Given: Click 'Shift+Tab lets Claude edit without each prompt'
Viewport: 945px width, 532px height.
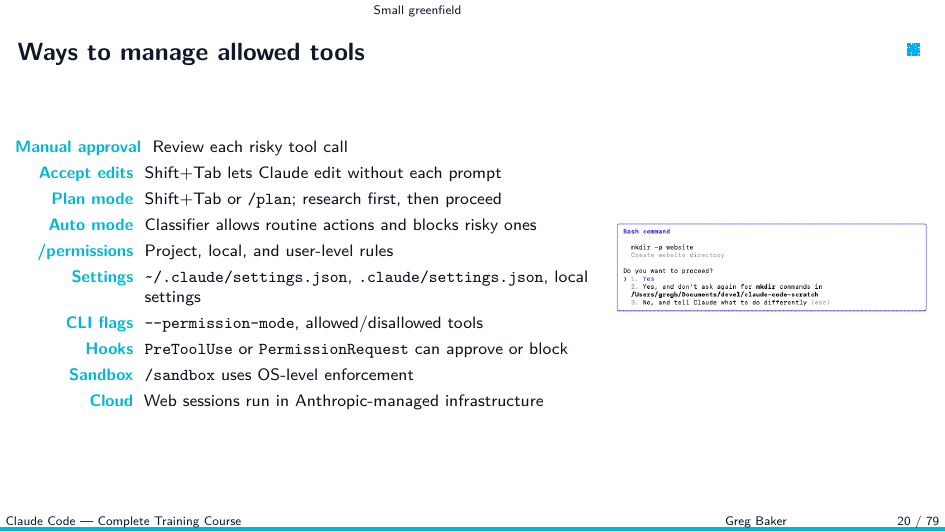Looking at the screenshot, I should point(323,173).
